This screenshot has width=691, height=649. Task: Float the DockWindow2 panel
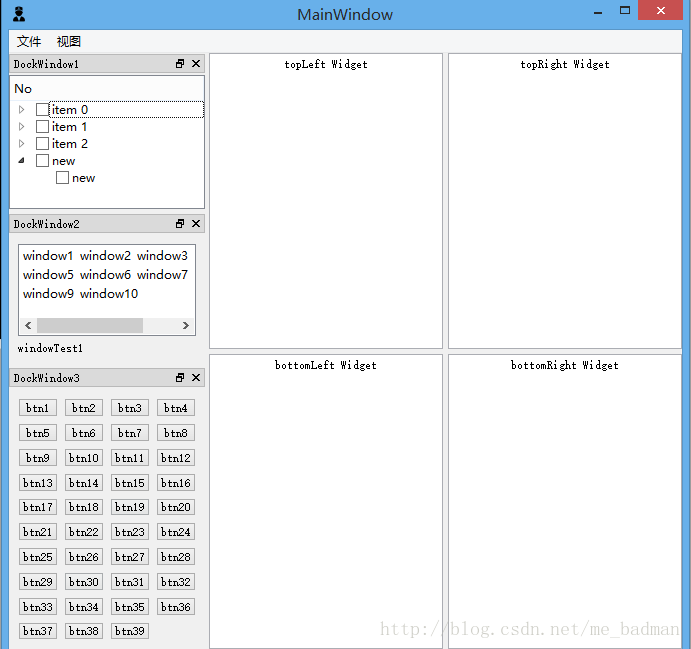click(180, 224)
